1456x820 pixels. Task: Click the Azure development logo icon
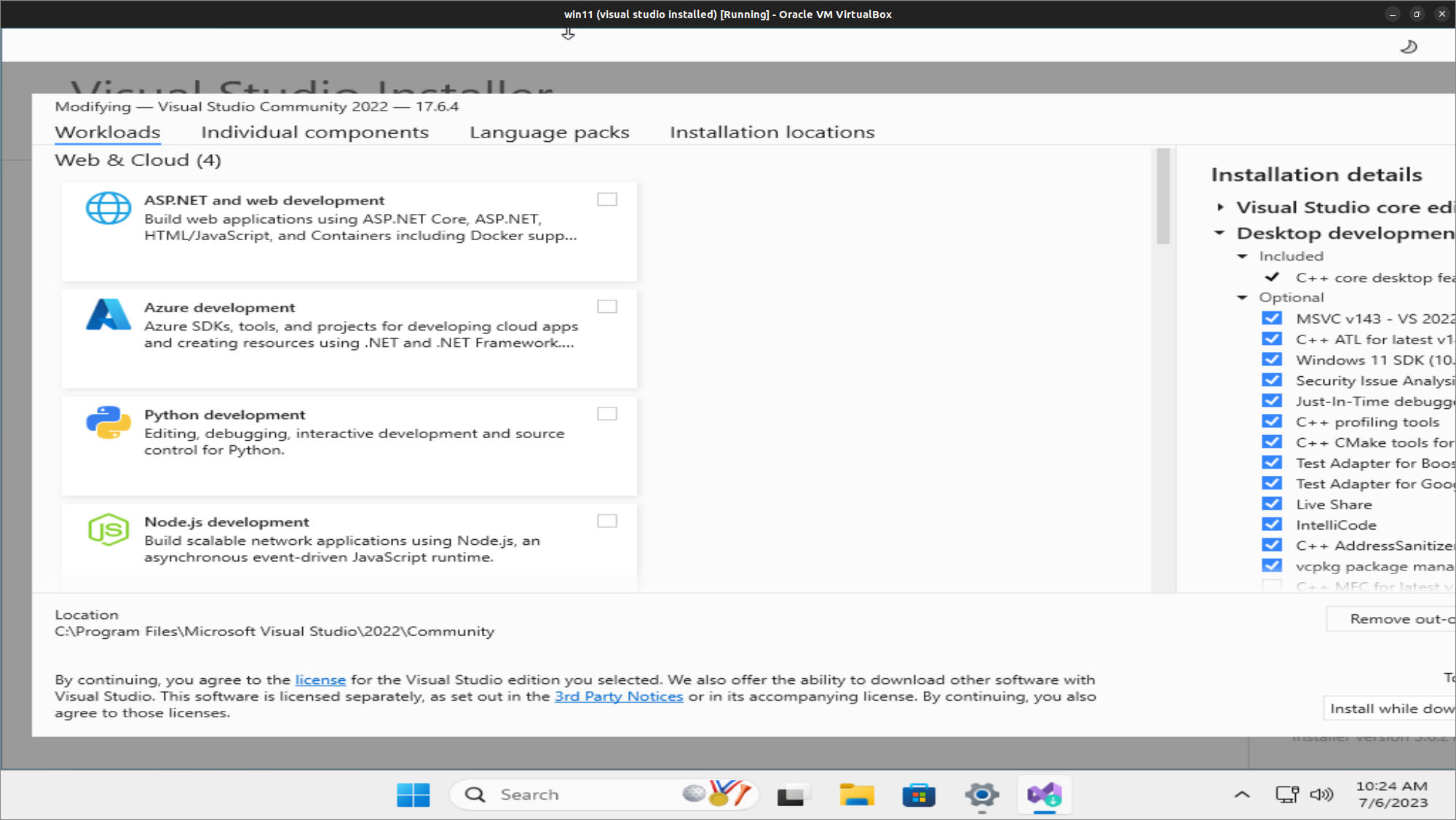(108, 315)
